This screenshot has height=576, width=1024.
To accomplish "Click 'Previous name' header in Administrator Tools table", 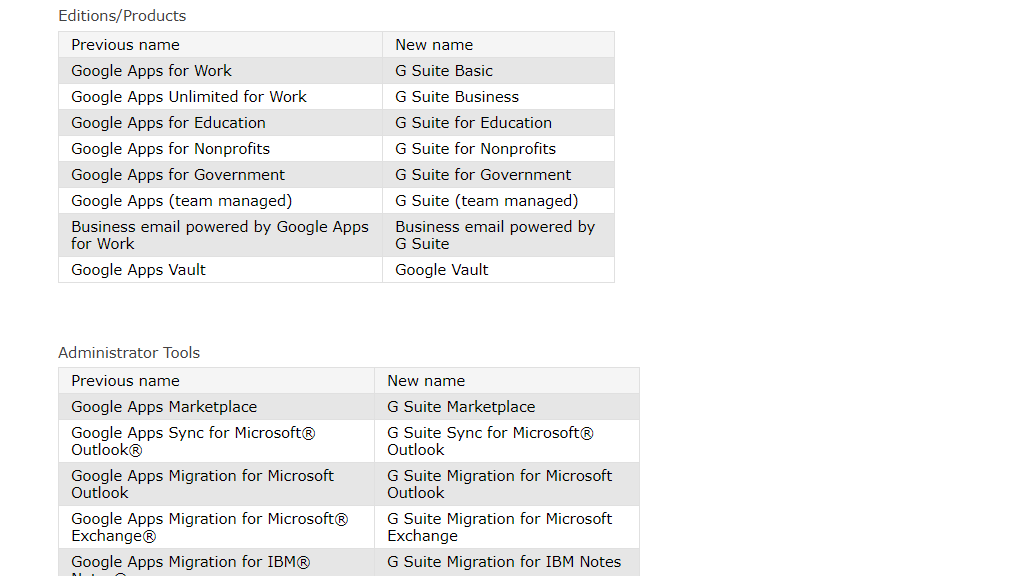I will [x=216, y=381].
